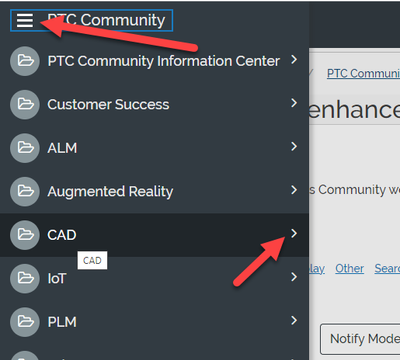Click the IoT folder icon
This screenshot has height=360, width=400.
(x=25, y=278)
